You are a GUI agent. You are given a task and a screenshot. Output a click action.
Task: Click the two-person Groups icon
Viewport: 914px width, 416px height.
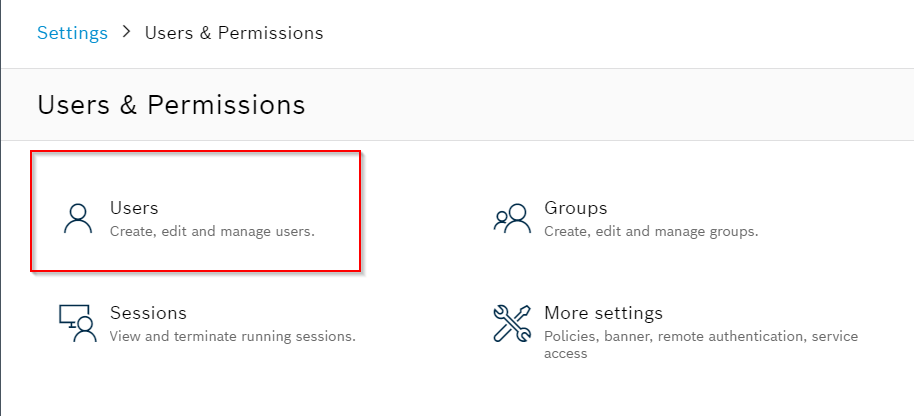[x=512, y=218]
